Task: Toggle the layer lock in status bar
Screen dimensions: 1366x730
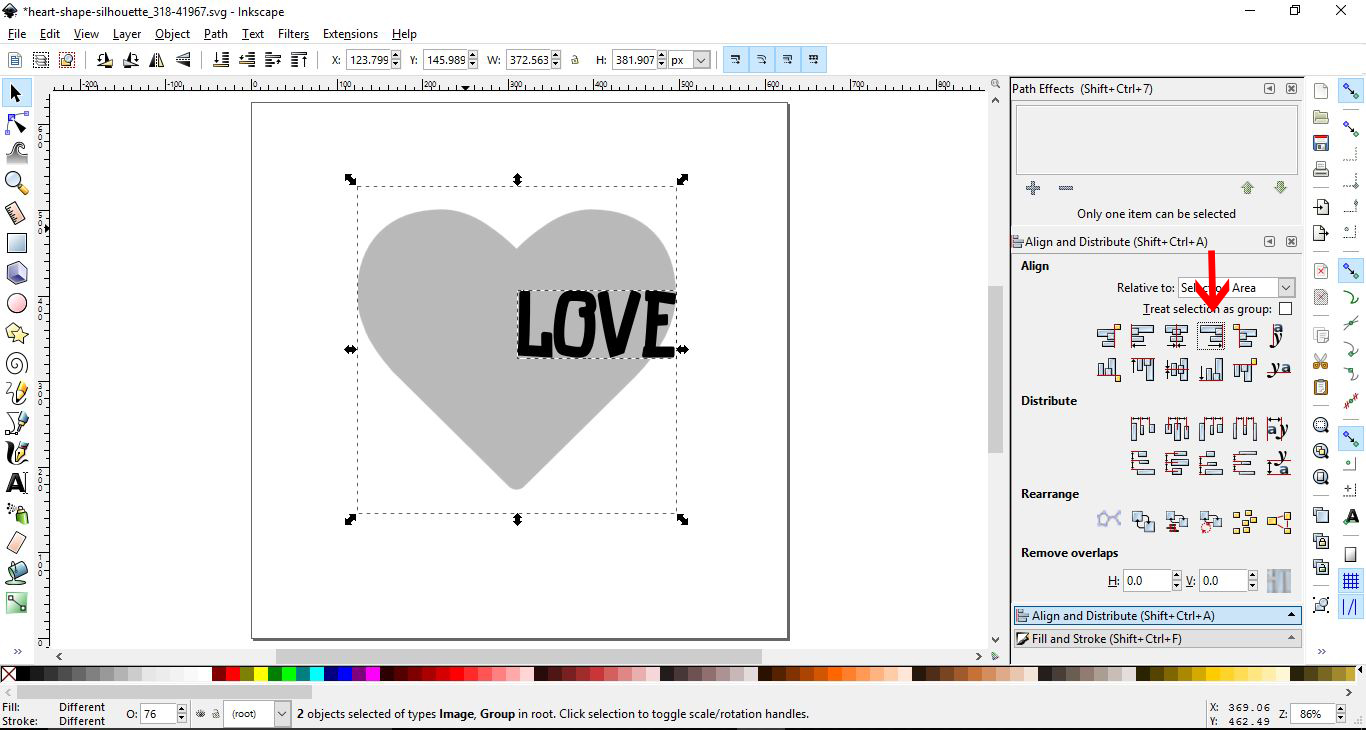Action: (216, 714)
